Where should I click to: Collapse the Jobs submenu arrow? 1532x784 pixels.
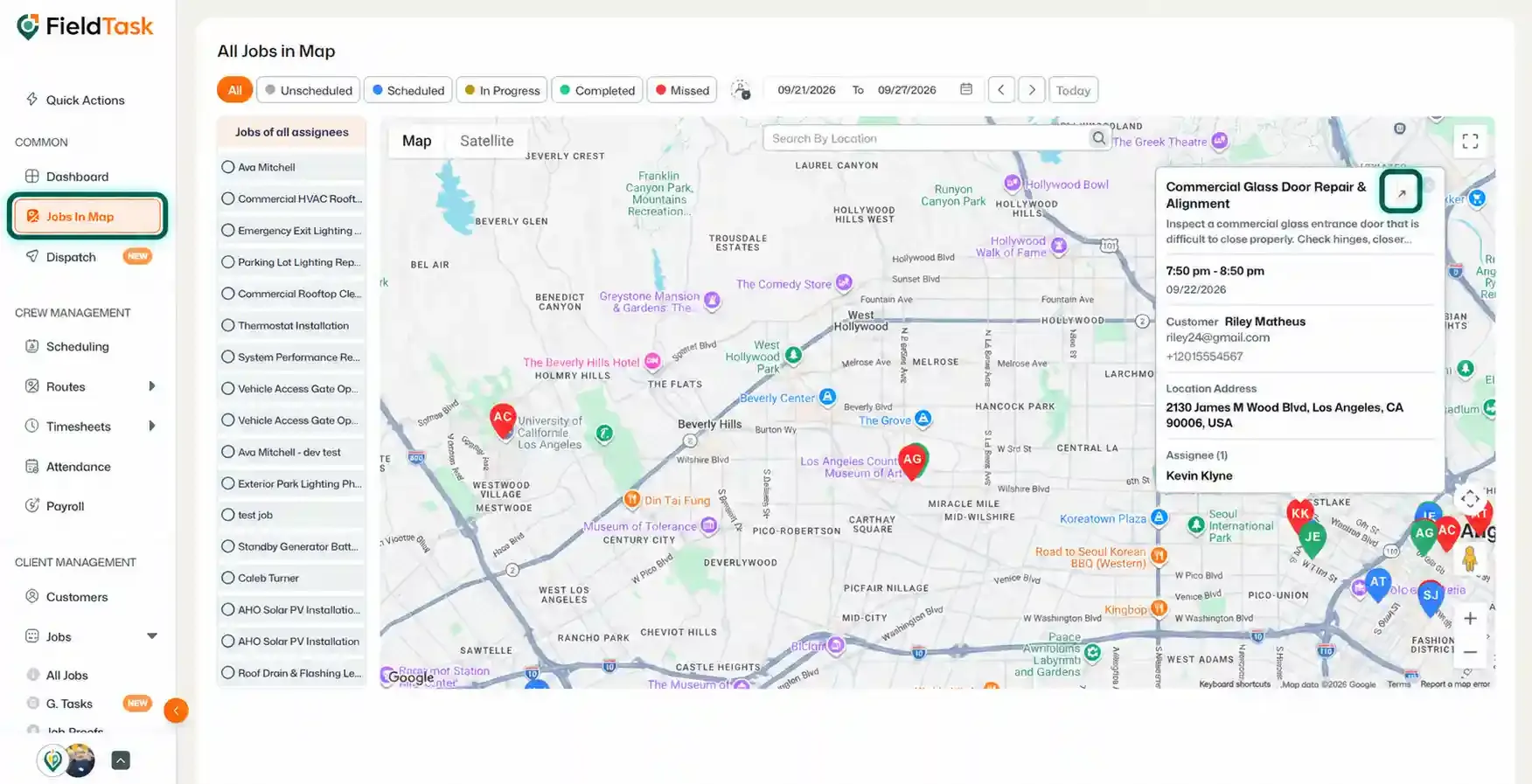[152, 636]
